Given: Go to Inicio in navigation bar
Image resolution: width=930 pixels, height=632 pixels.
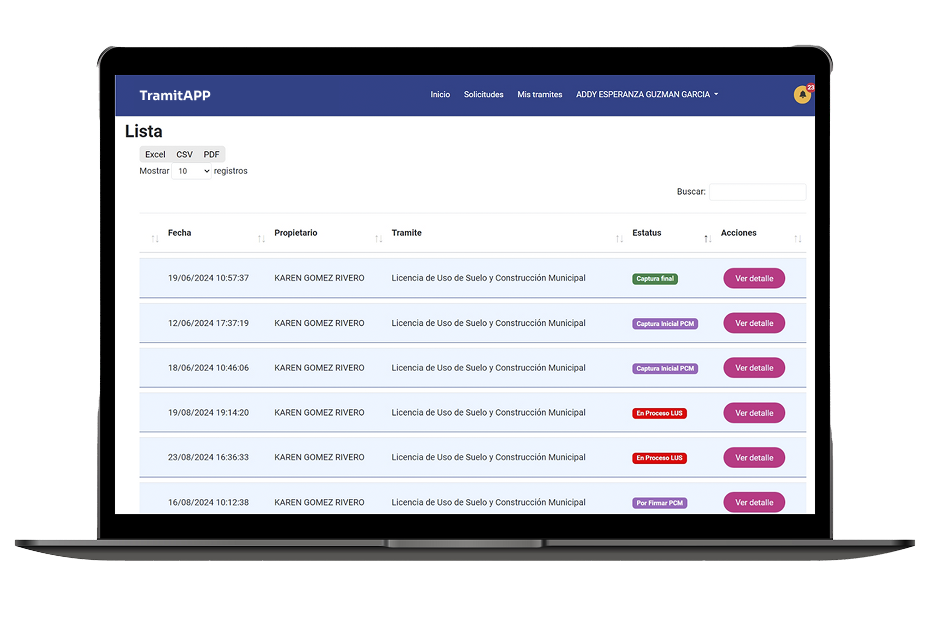Looking at the screenshot, I should point(440,95).
